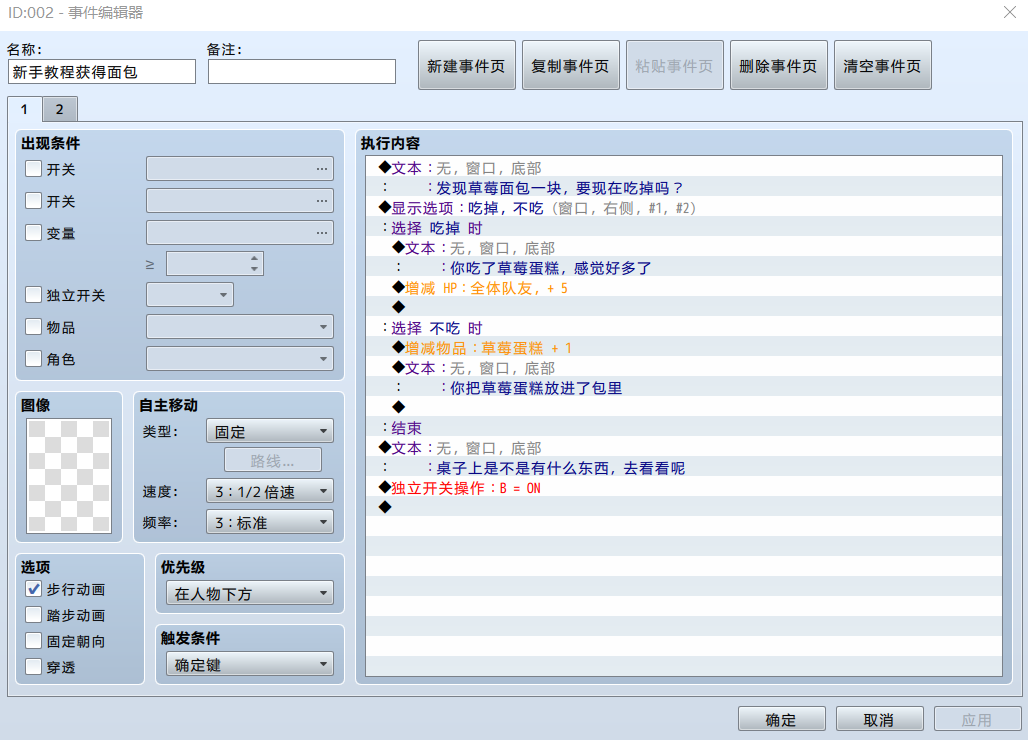Uncheck the 步行动画 option

33,589
